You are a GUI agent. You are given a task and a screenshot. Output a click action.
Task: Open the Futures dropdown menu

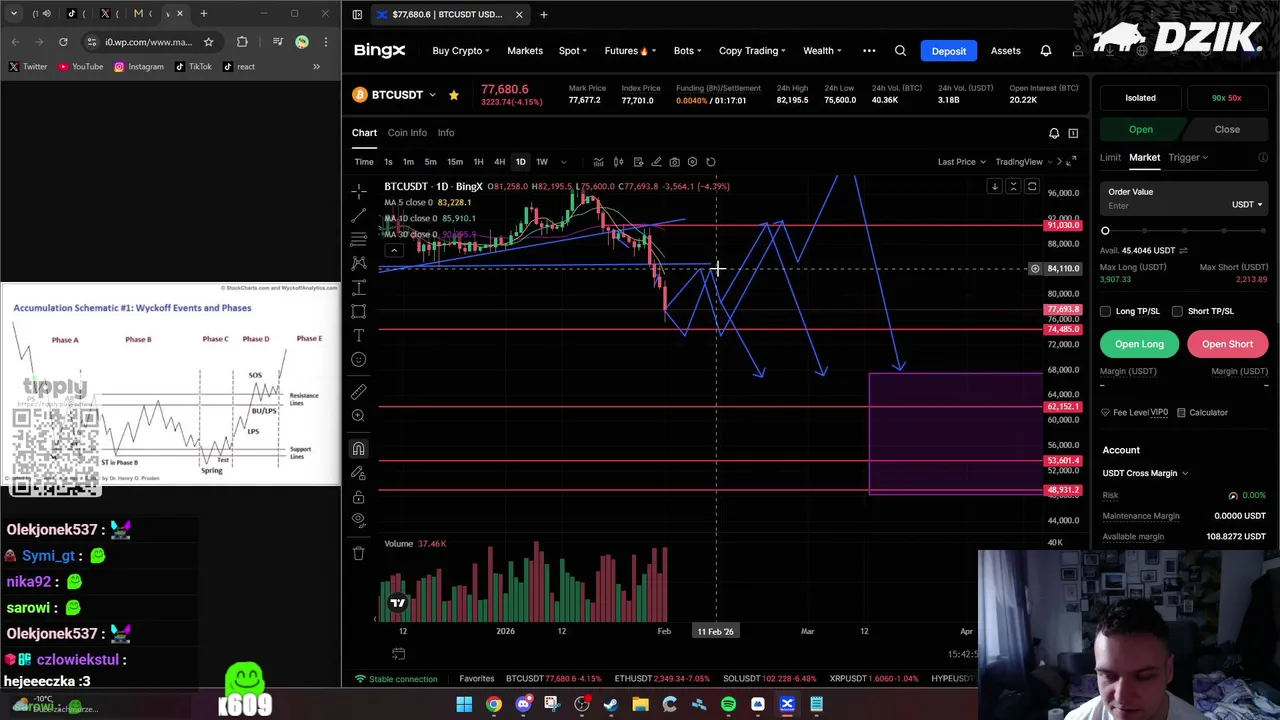pos(630,51)
